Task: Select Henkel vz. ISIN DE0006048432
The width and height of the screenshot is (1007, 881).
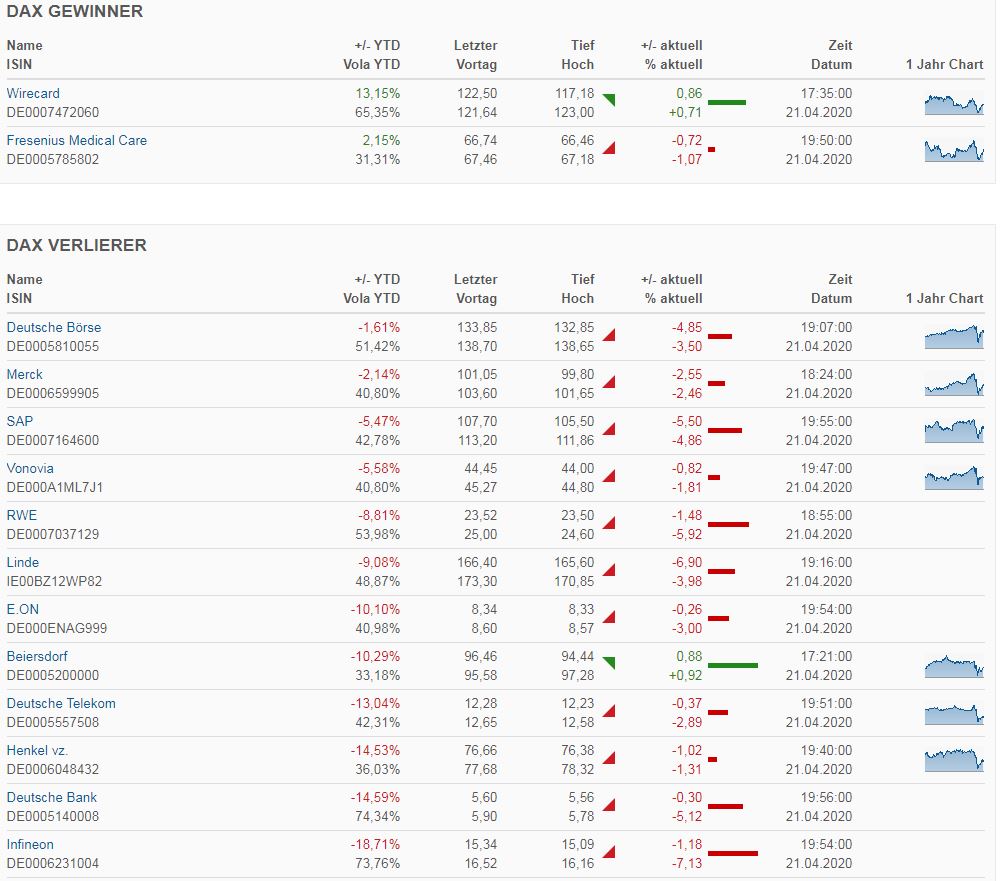Action: 53,769
